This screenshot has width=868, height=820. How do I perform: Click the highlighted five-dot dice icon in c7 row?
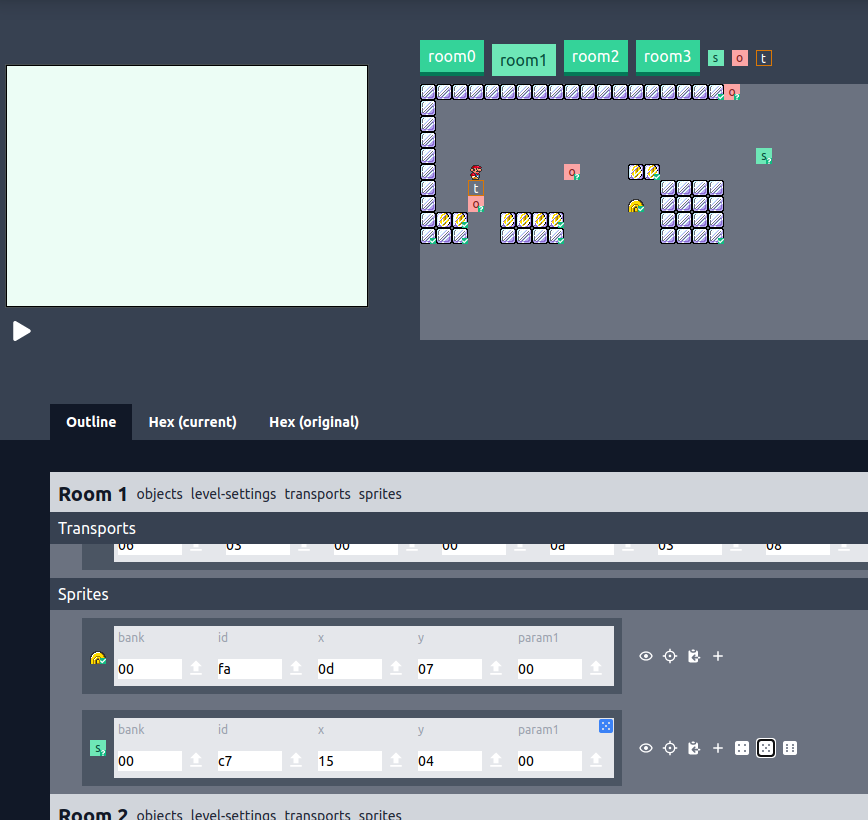766,748
